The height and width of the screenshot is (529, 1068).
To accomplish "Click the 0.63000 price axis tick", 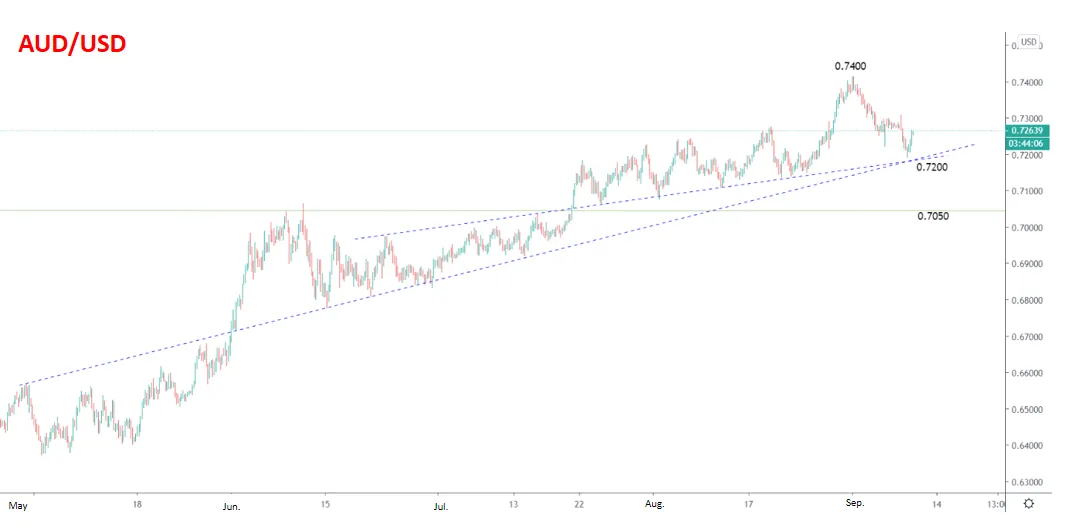I will tap(1025, 482).
